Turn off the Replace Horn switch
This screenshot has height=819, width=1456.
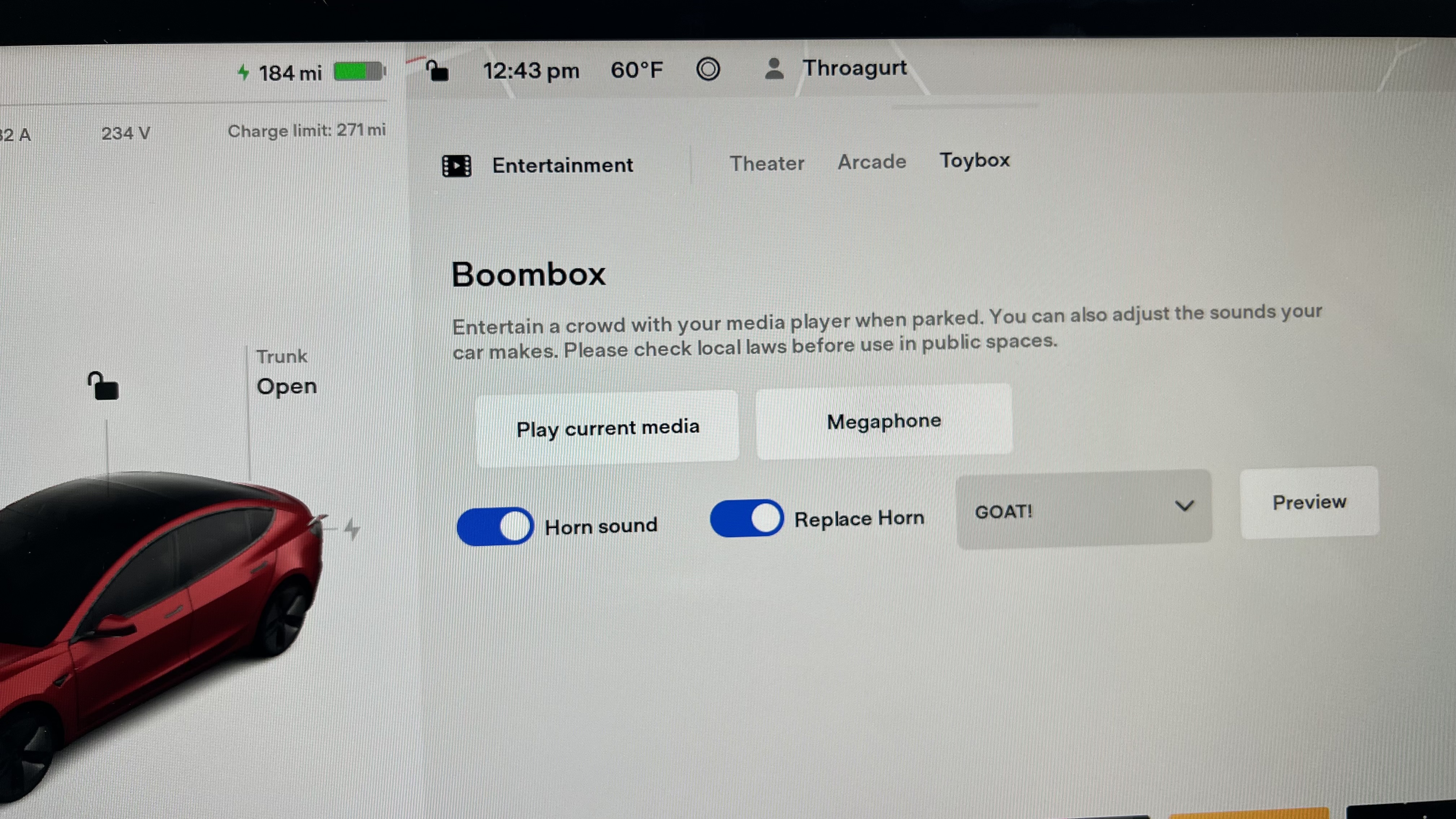747,518
